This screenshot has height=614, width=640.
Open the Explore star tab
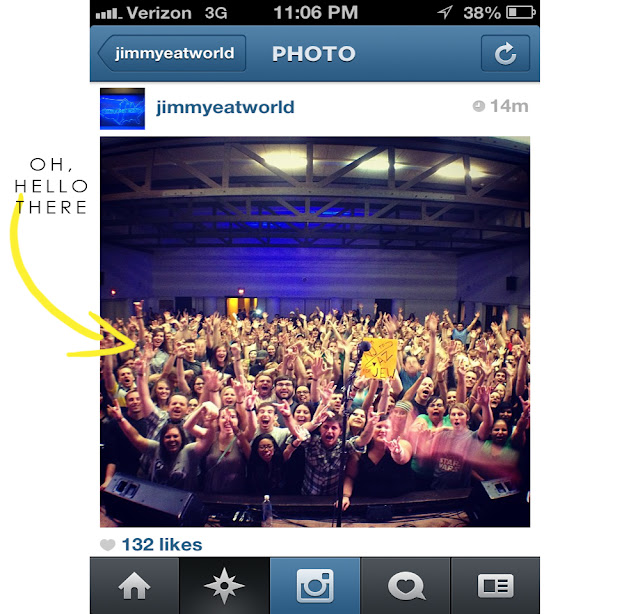[224, 586]
